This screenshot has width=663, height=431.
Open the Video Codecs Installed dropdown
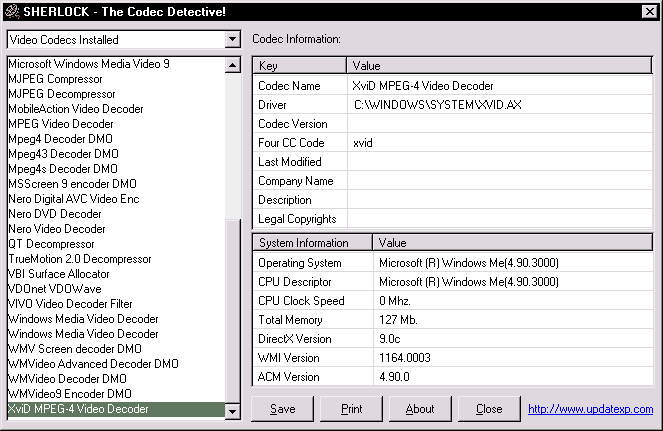coord(232,40)
